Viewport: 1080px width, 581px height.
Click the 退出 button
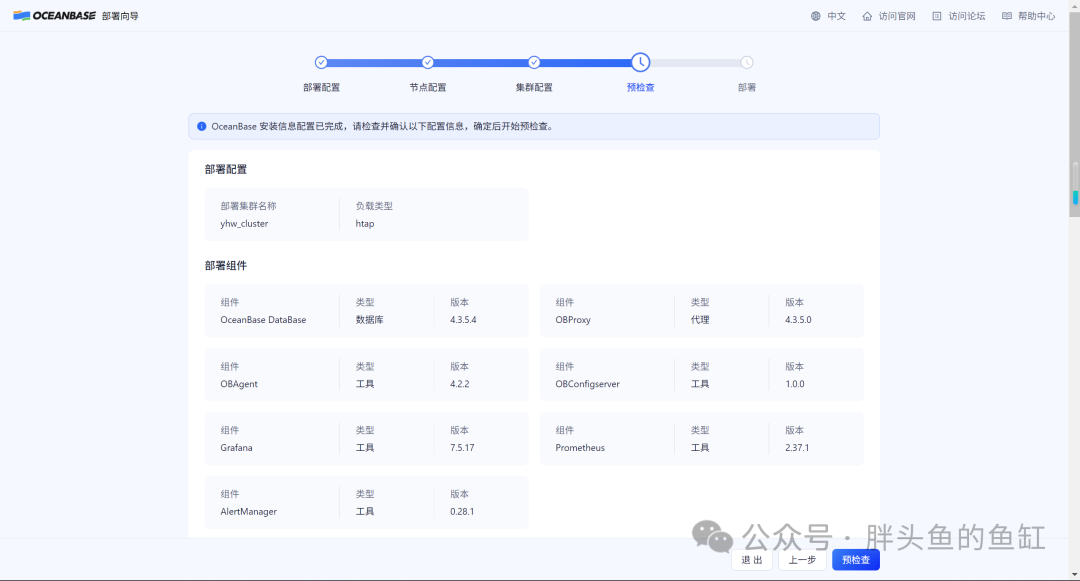coord(752,560)
